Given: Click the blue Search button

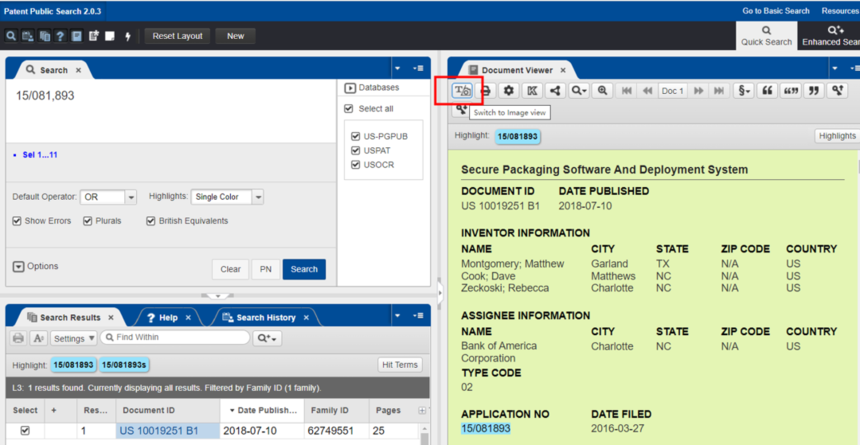Looking at the screenshot, I should [304, 269].
